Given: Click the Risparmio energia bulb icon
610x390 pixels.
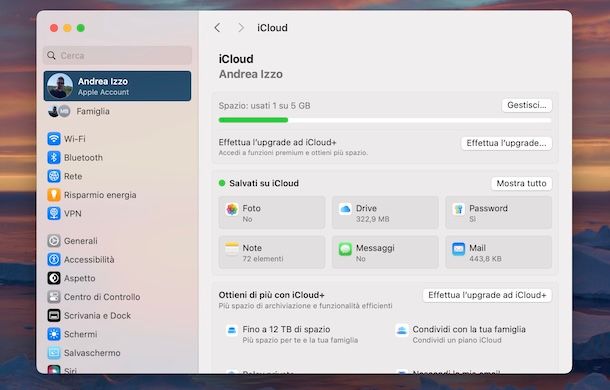Looking at the screenshot, I should coord(54,195).
